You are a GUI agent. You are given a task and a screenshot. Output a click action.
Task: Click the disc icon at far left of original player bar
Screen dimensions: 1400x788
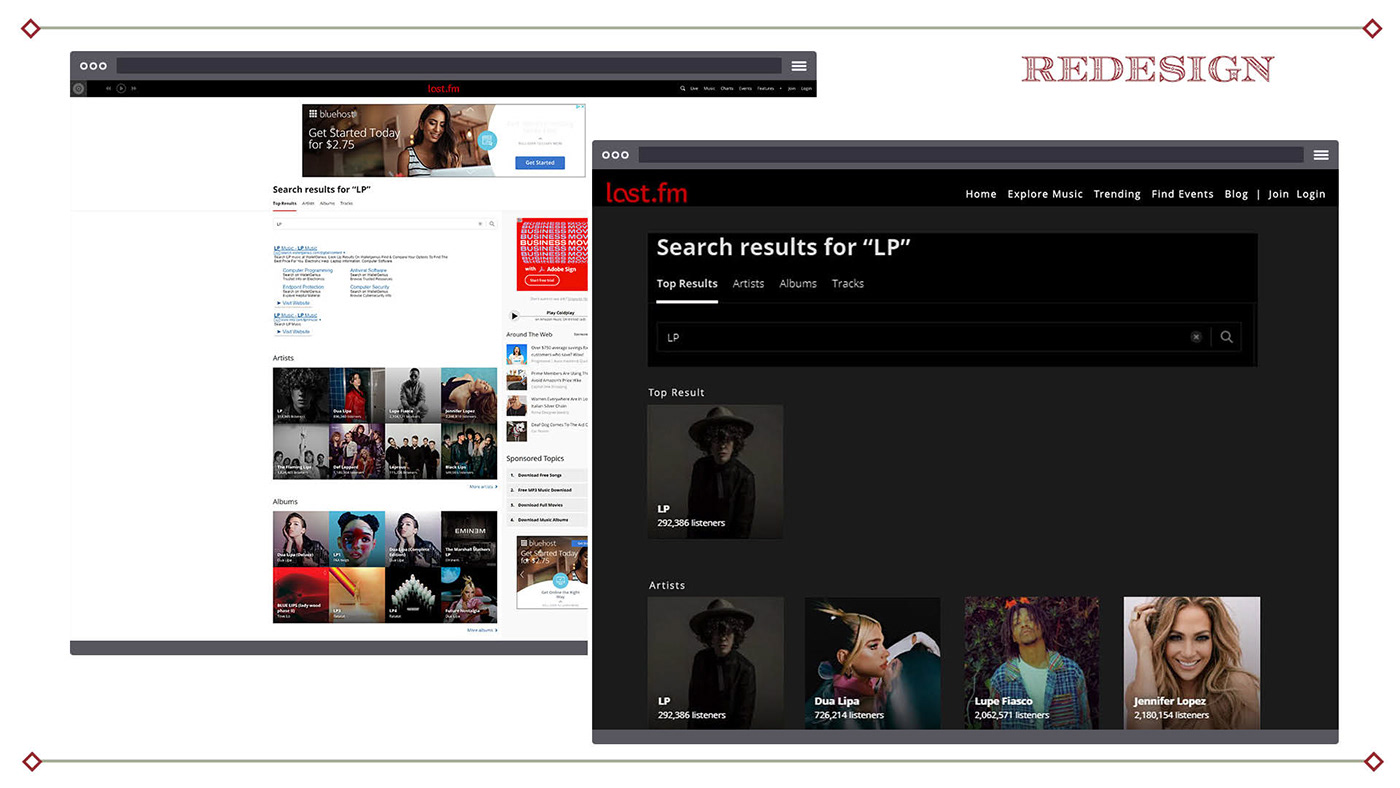coord(78,88)
